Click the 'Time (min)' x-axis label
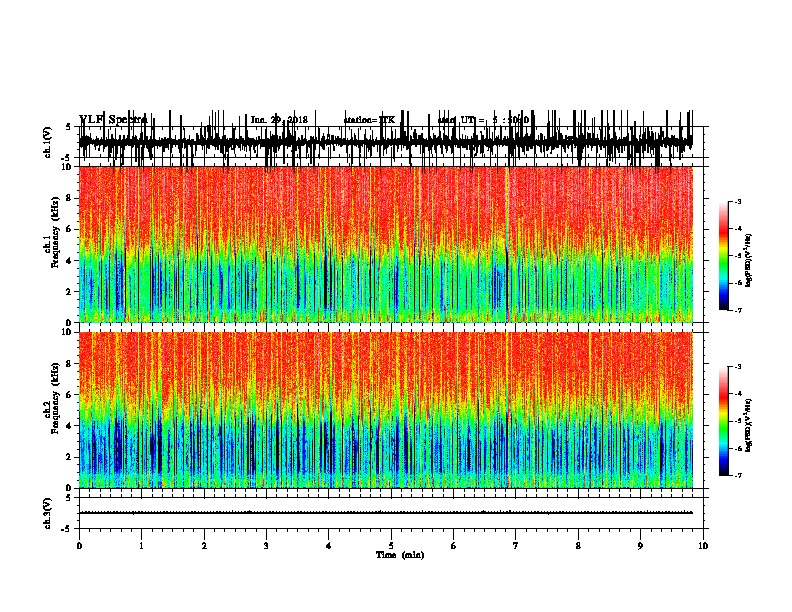 coord(400,555)
